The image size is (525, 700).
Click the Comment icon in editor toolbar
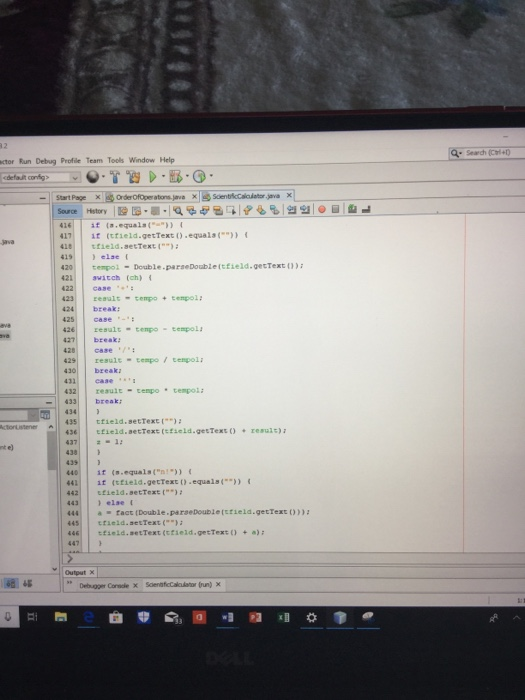(352, 208)
